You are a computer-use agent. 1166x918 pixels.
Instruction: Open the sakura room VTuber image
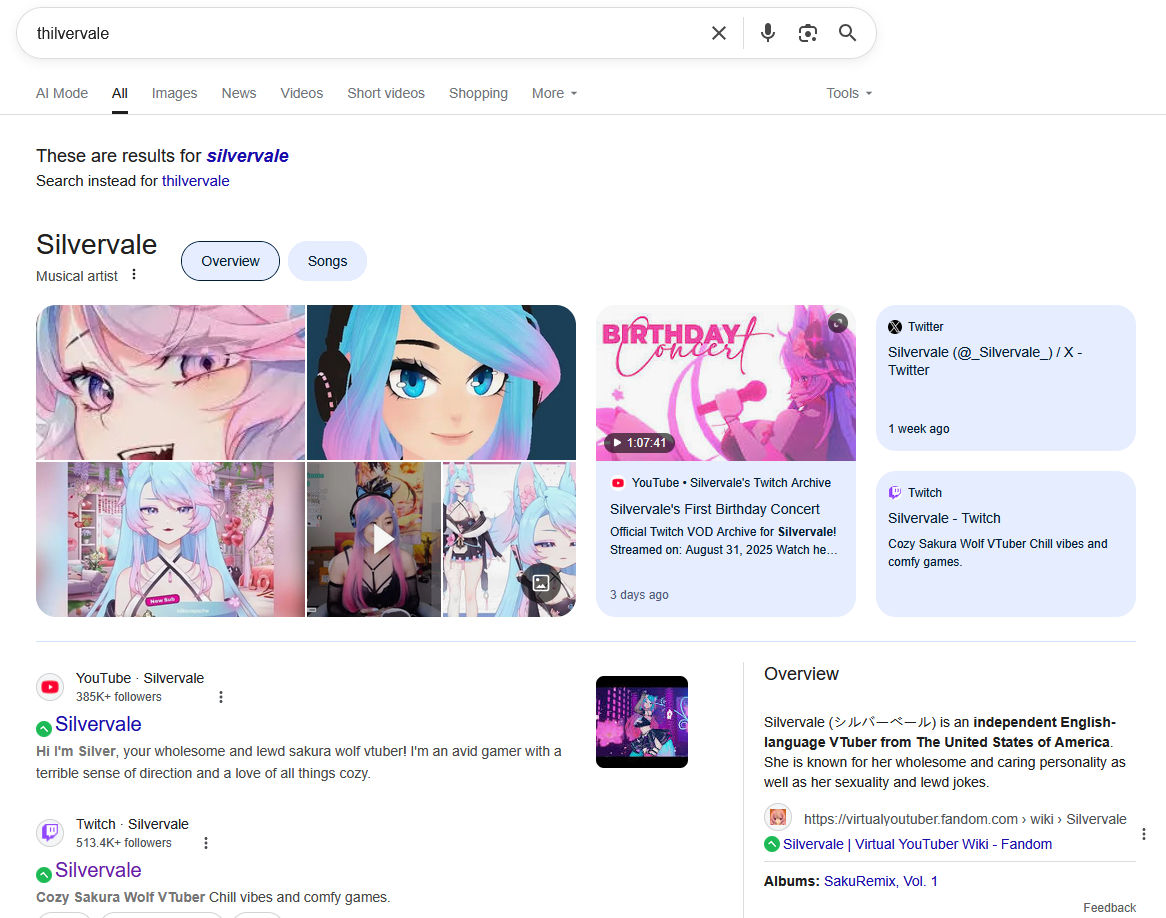[x=170, y=539]
